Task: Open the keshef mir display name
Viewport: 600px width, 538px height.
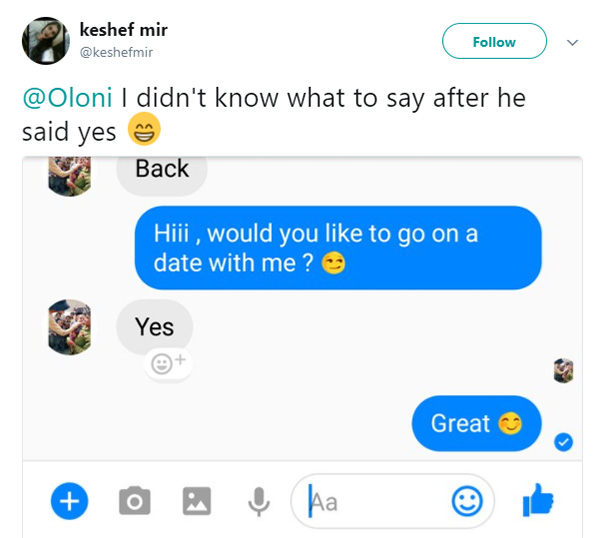Action: [x=124, y=30]
